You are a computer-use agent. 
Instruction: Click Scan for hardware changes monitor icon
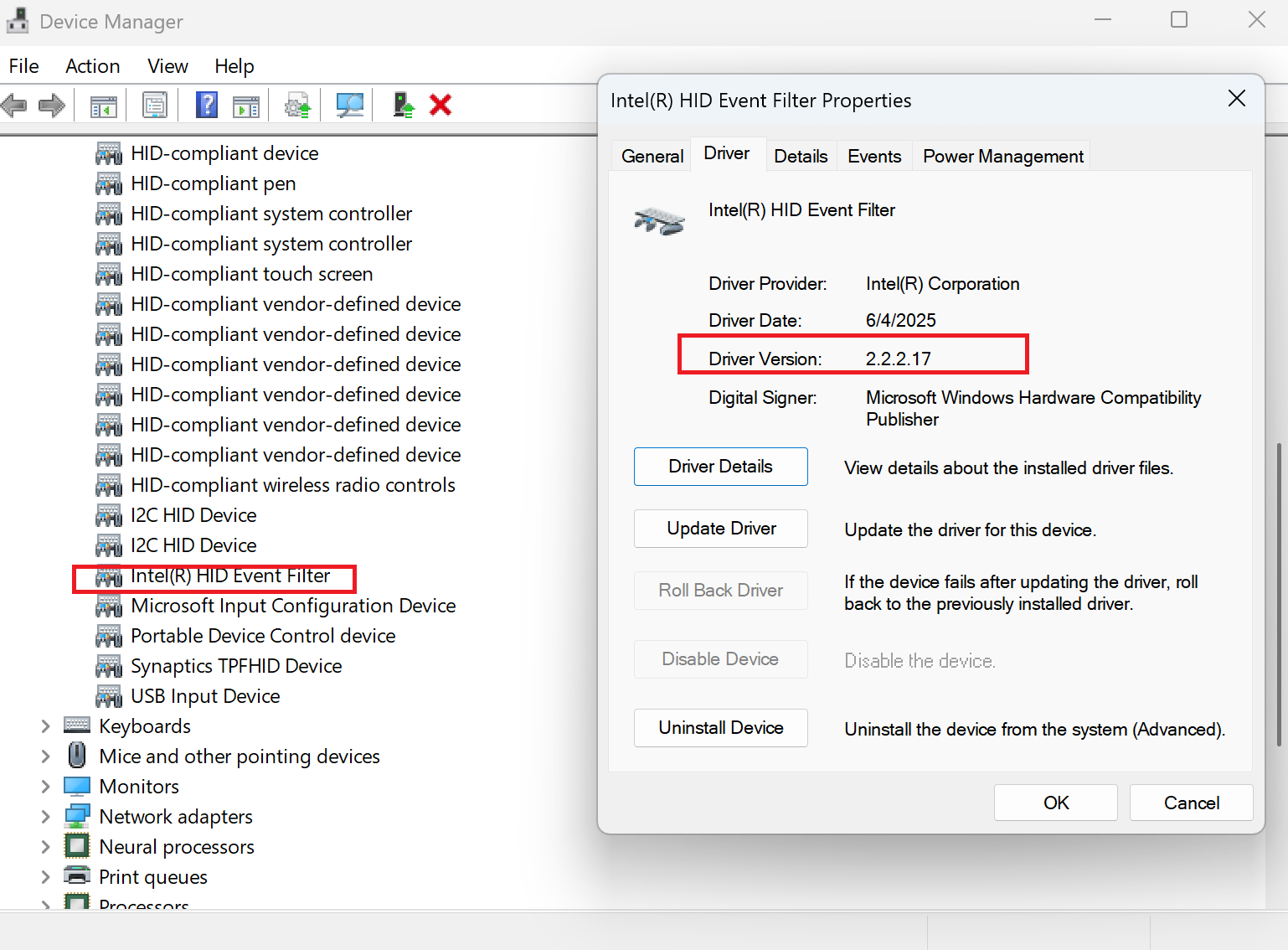350,106
